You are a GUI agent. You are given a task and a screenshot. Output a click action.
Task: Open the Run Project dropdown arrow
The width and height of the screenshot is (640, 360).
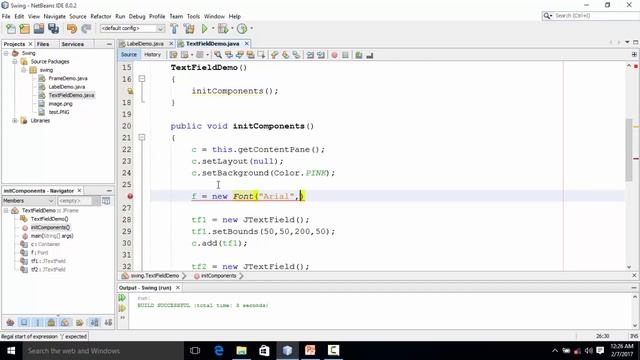click(213, 29)
